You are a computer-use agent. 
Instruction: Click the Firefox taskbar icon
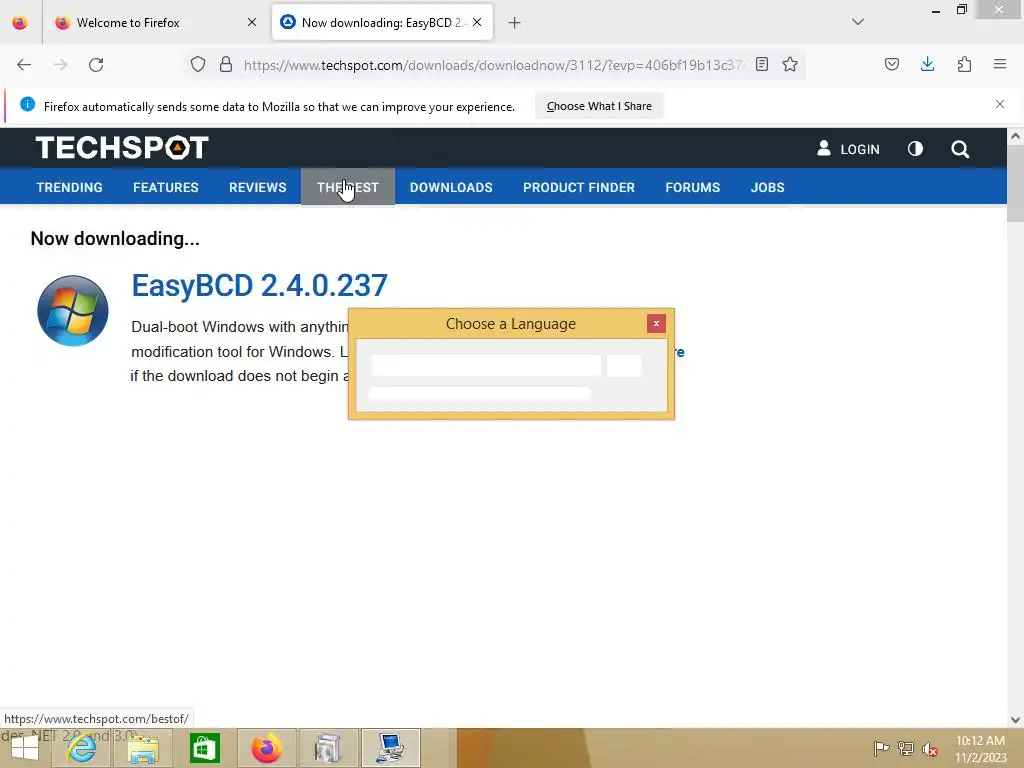pyautogui.click(x=266, y=748)
